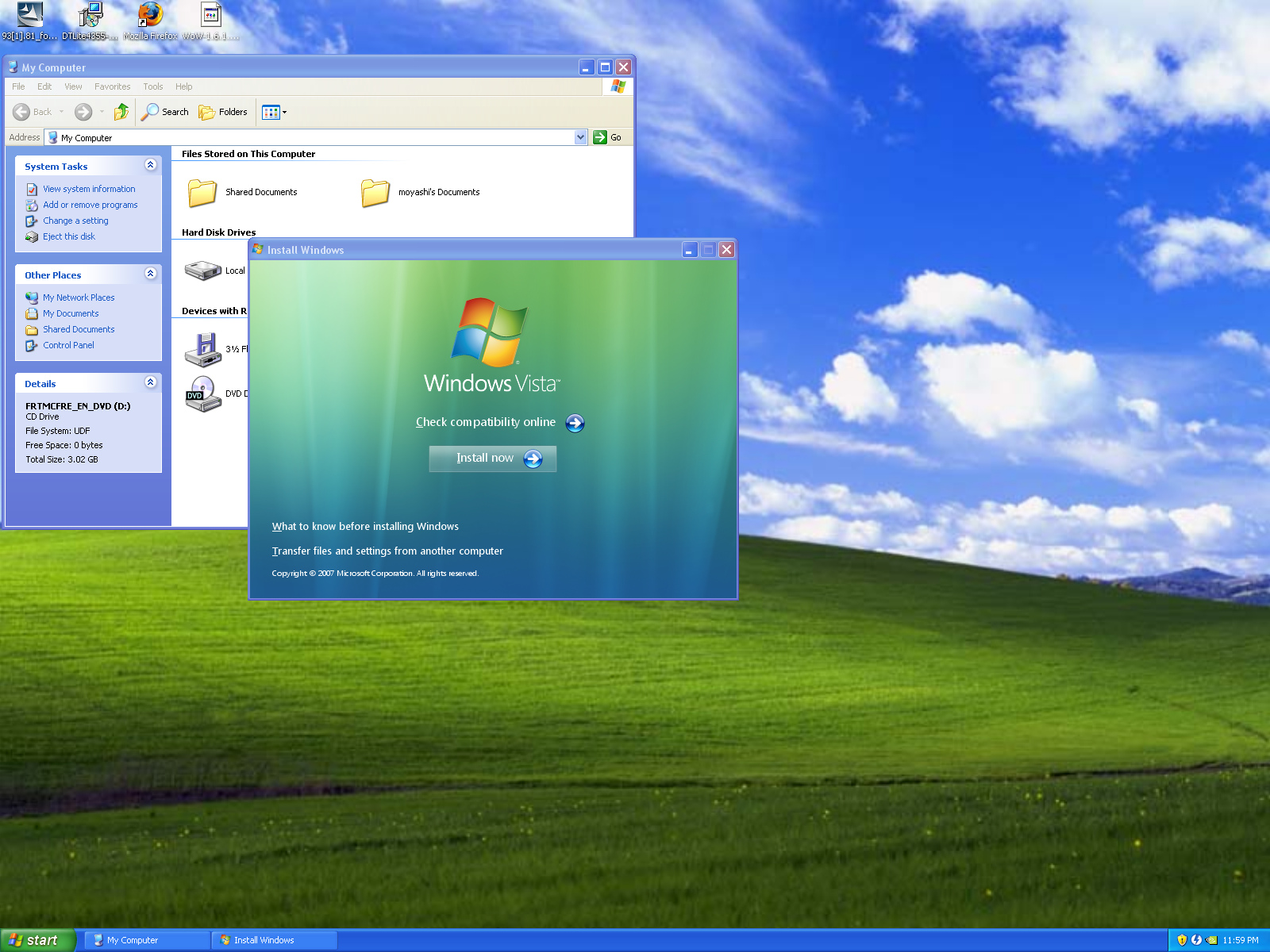Image resolution: width=1270 pixels, height=952 pixels.
Task: Click the Up folder toolbar icon
Action: pyautogui.click(x=121, y=112)
